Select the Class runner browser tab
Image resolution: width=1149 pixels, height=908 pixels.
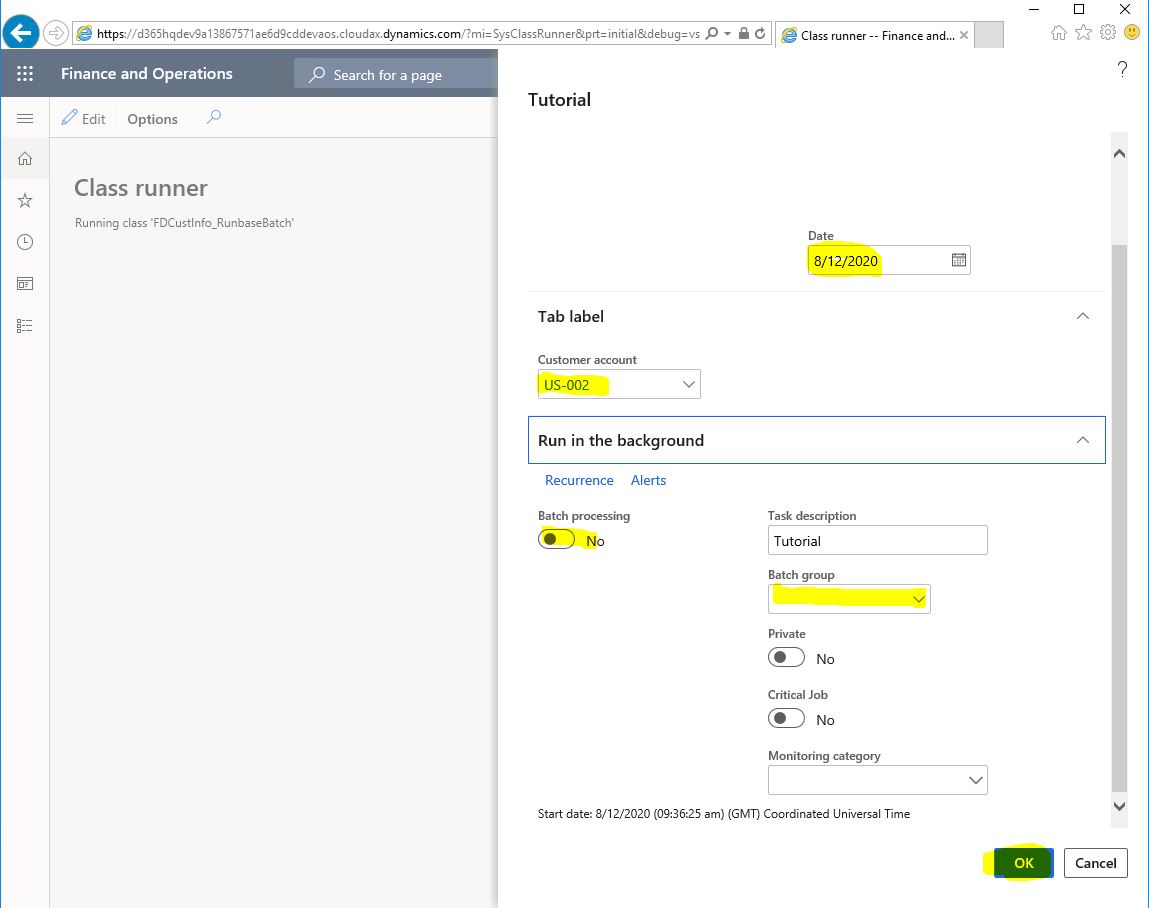876,35
